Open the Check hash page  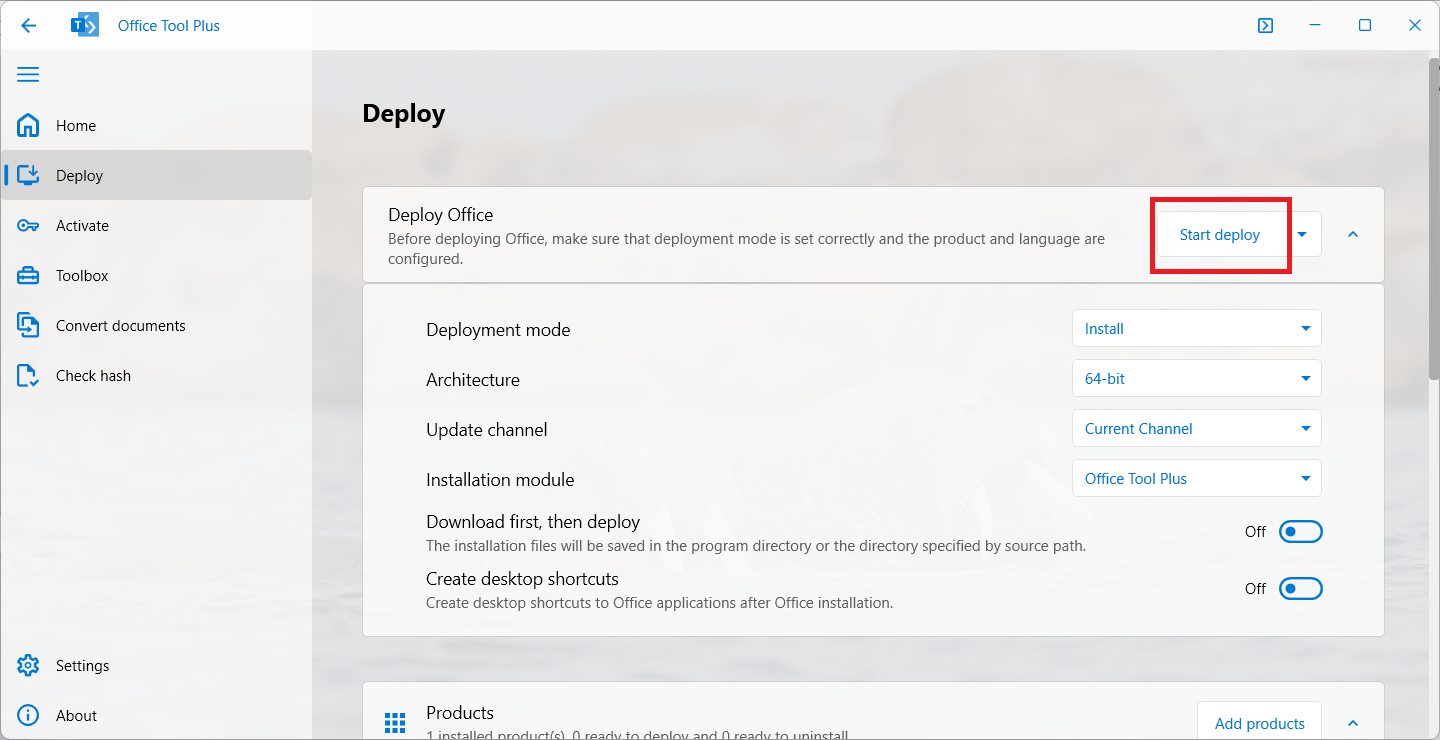156,376
